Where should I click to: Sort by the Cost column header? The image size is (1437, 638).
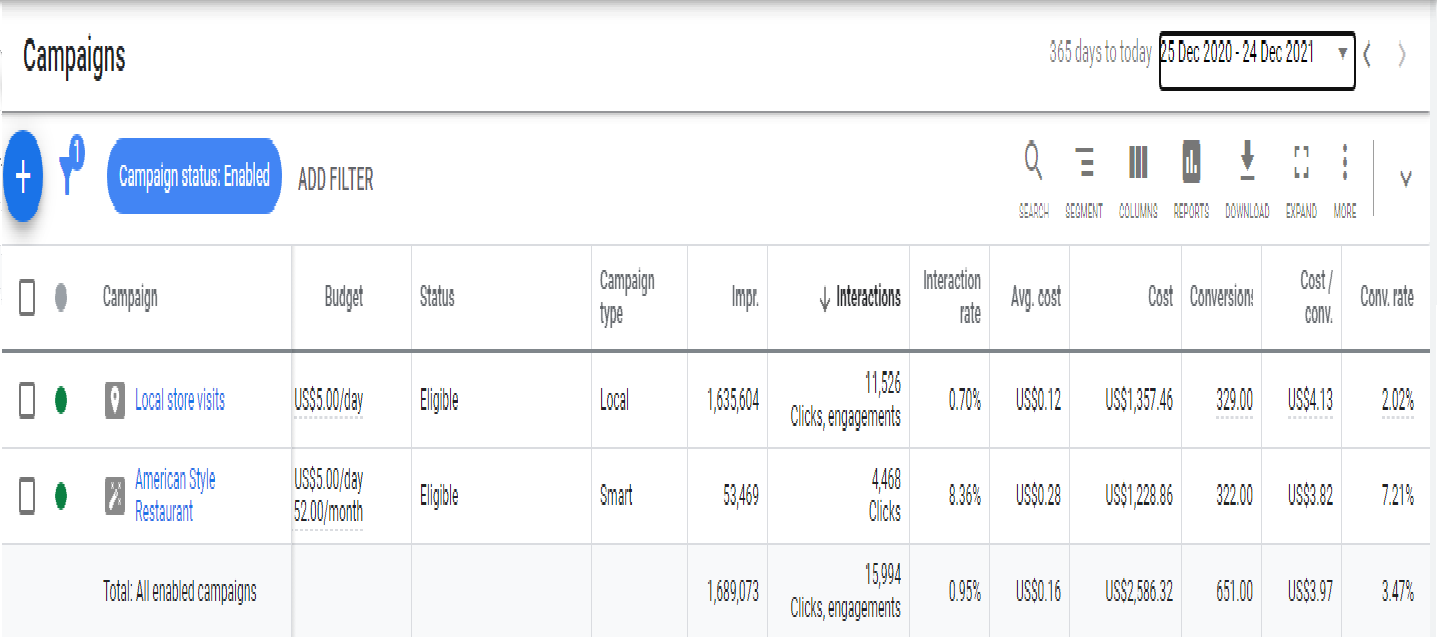click(x=1160, y=297)
